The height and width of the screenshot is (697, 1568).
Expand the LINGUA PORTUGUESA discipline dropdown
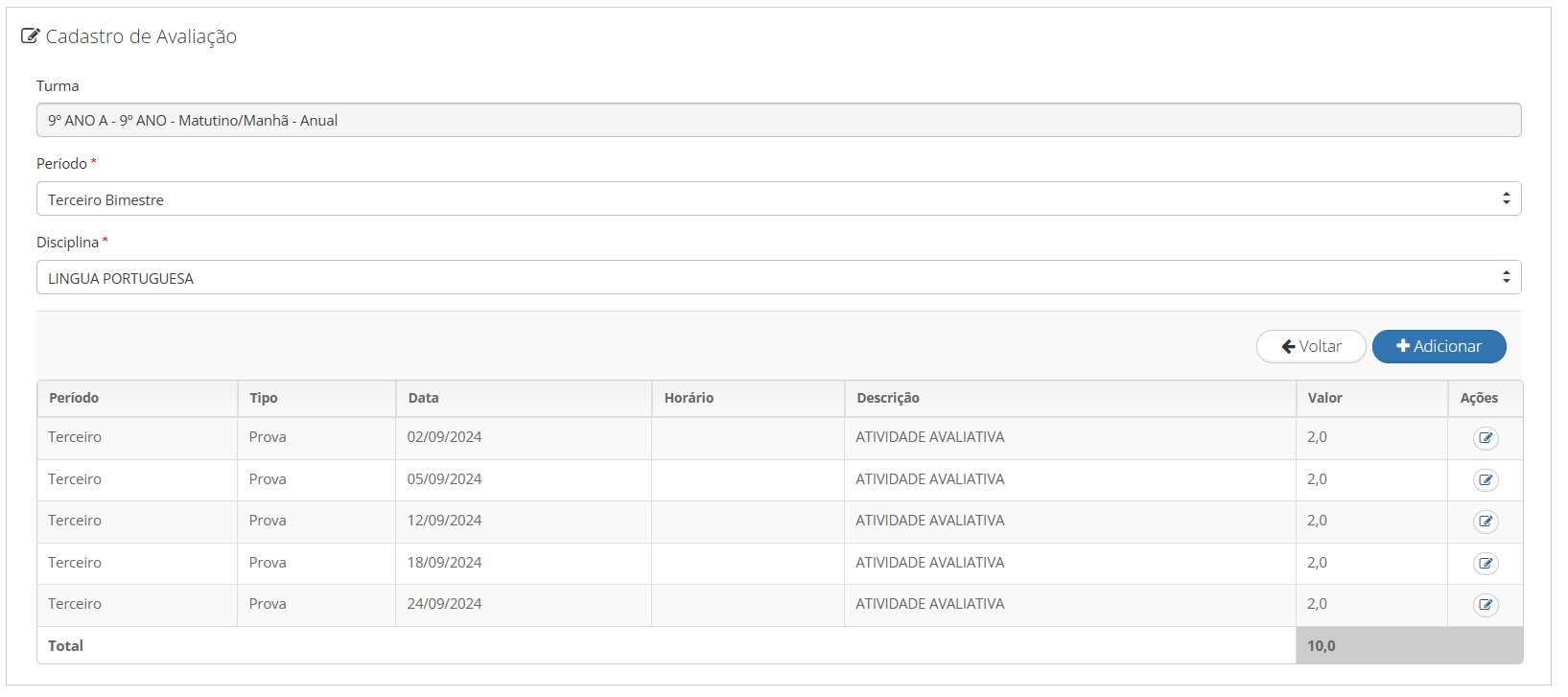point(778,278)
